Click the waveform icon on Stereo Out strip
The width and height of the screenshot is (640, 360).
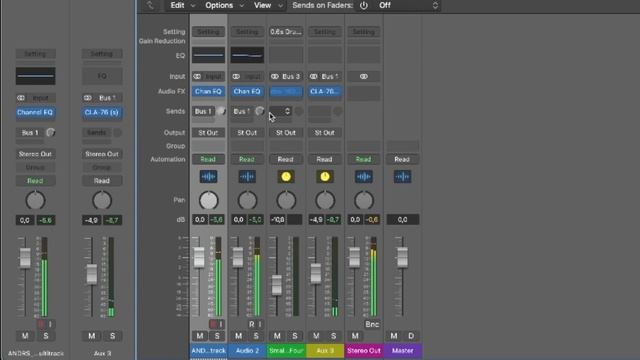[363, 177]
